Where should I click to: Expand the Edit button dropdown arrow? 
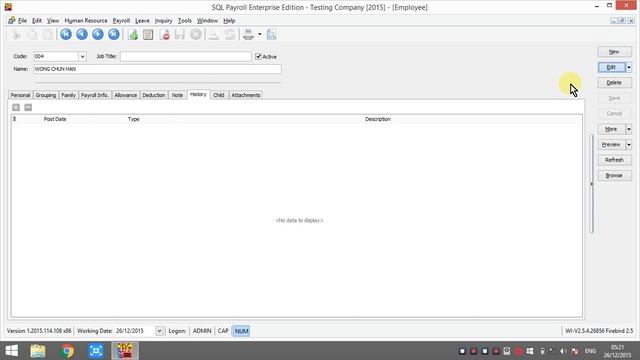point(629,67)
